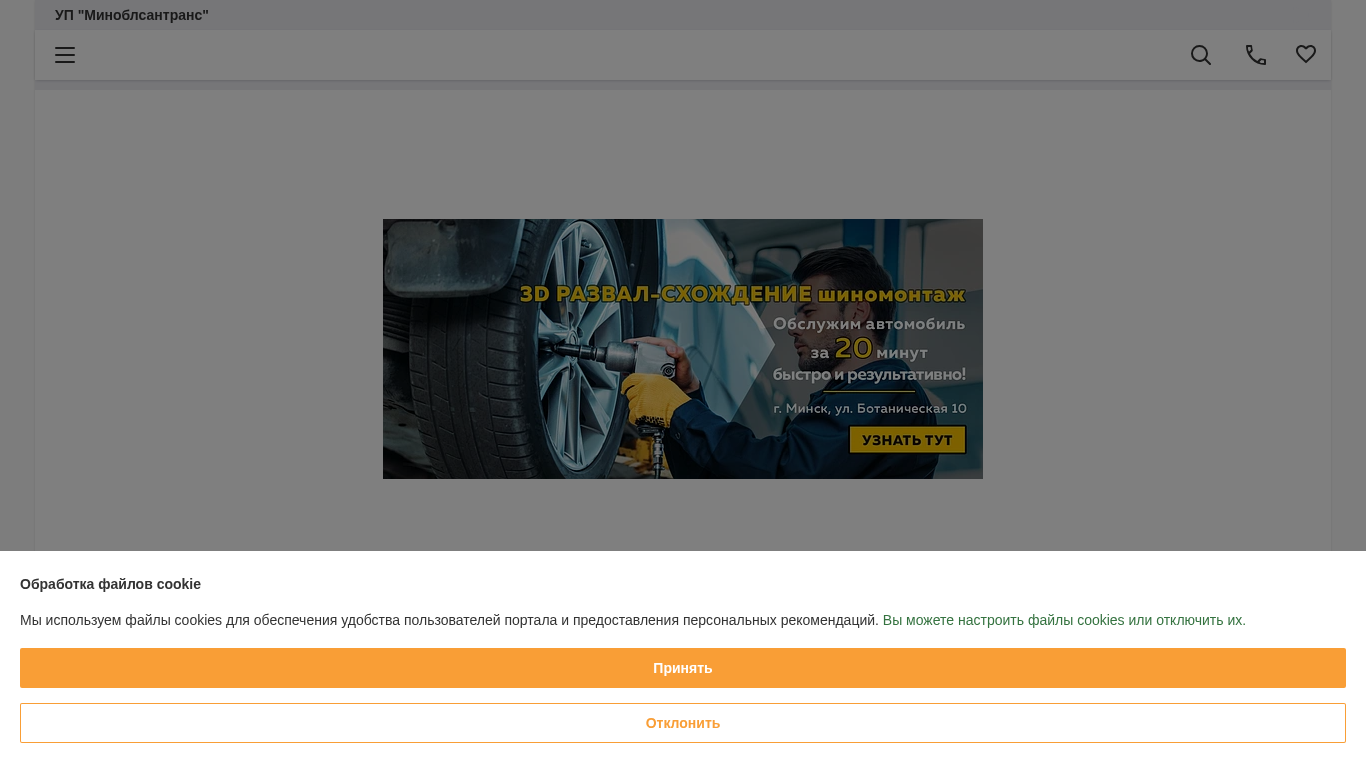The height and width of the screenshot is (768, 1366).
Task: Click the Обработка файлов cookie heading
Action: 110,584
